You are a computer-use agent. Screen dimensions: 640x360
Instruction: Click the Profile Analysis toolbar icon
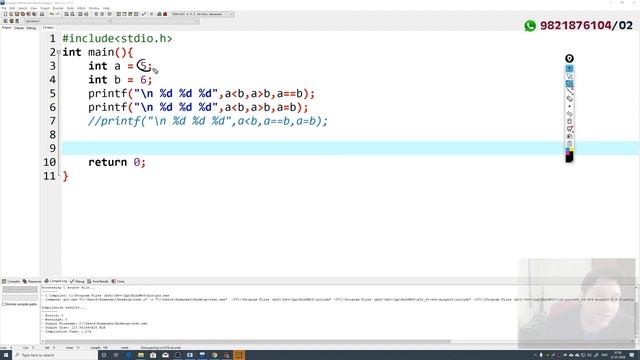coord(159,14)
